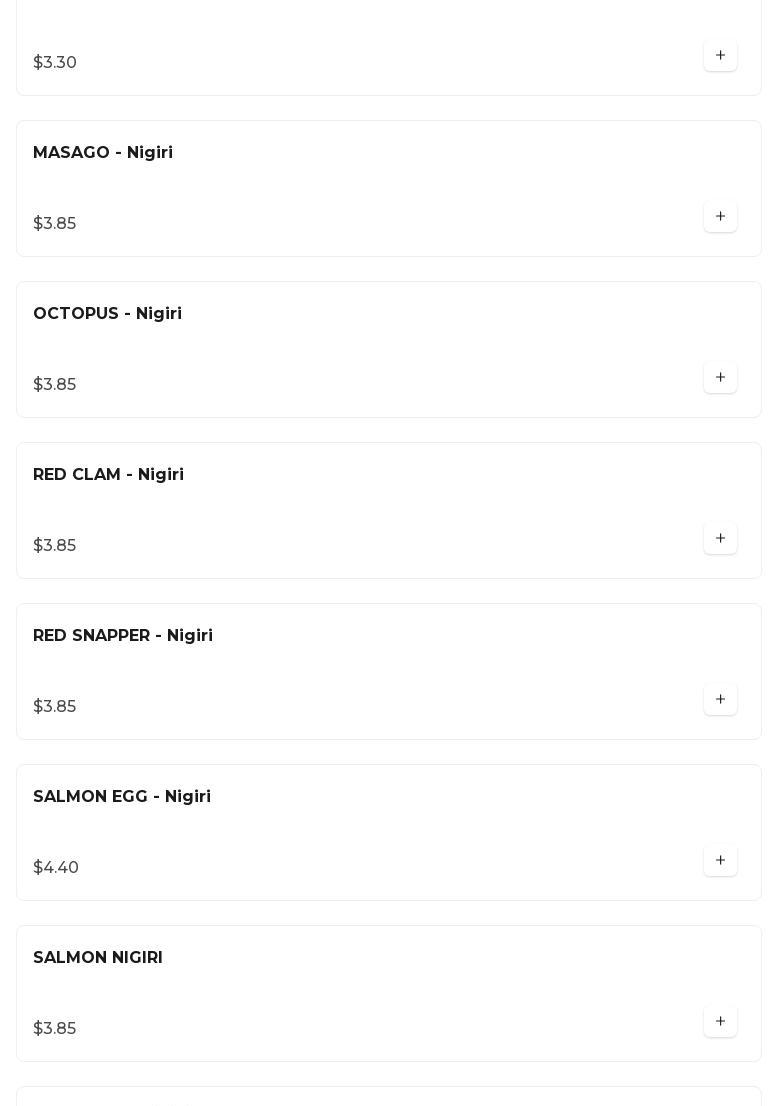Click the $3.30 price label

coord(55,63)
